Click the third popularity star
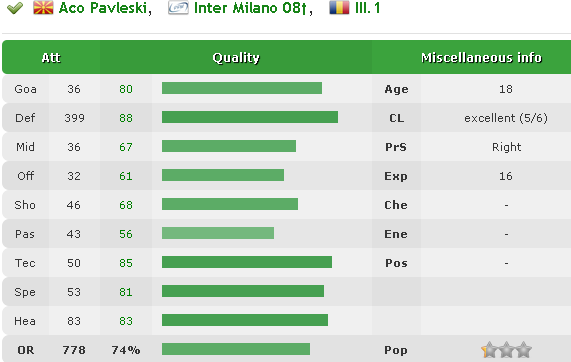Image resolution: width=571 pixels, height=362 pixels. point(524,350)
